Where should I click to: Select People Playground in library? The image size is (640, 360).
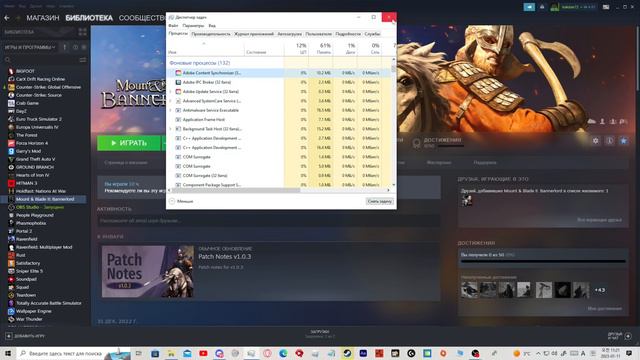[x=34, y=215]
